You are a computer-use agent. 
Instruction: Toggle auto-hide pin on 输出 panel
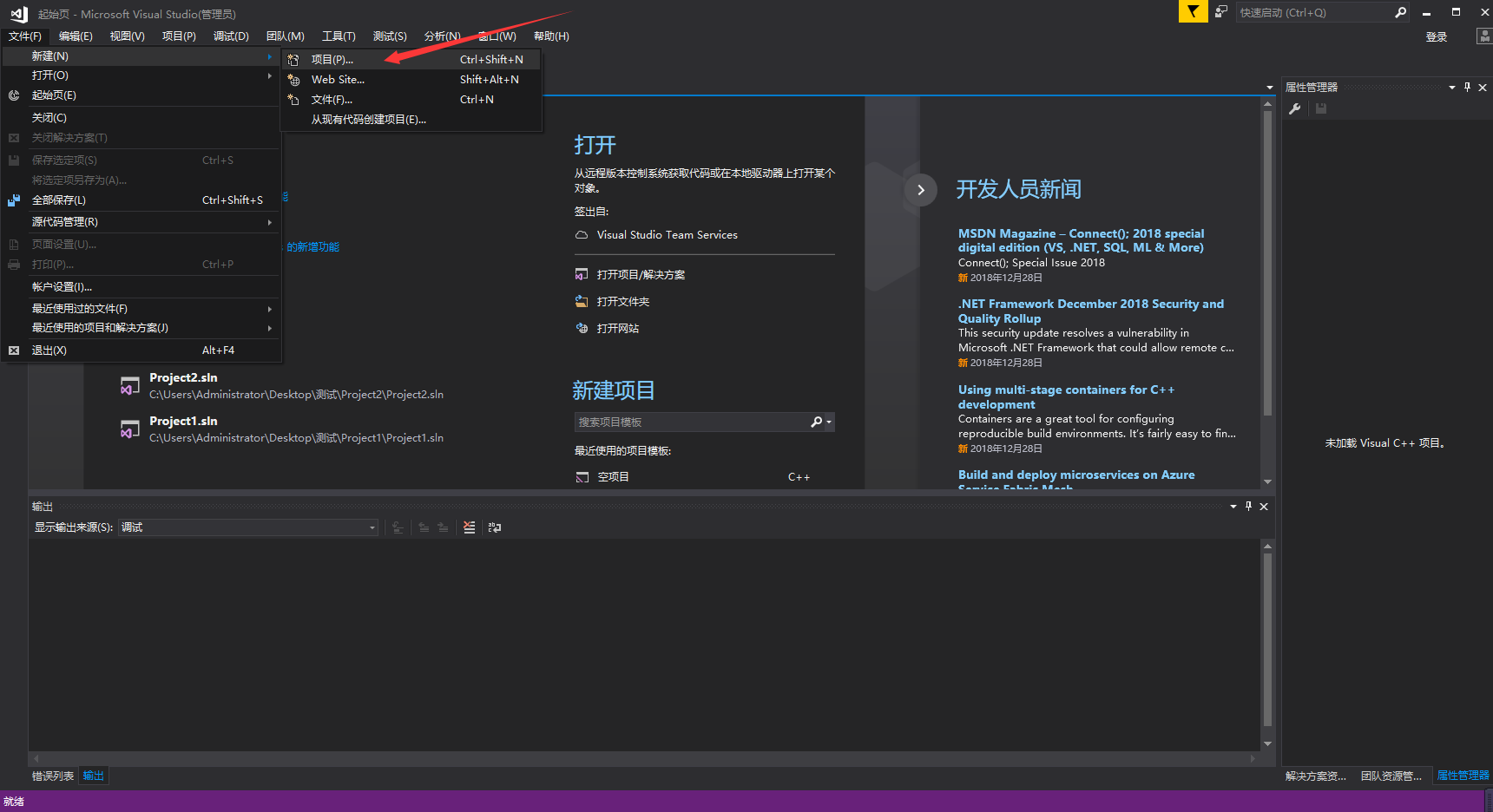point(1249,506)
